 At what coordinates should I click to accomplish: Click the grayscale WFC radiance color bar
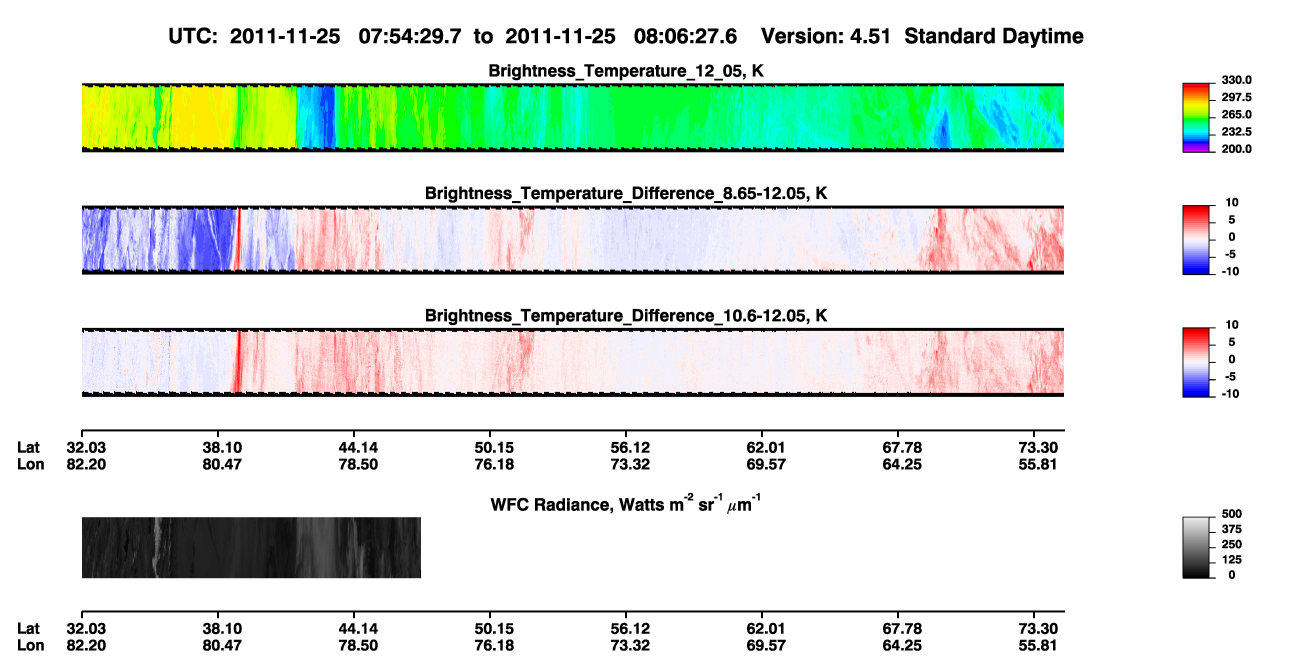tap(1196, 547)
